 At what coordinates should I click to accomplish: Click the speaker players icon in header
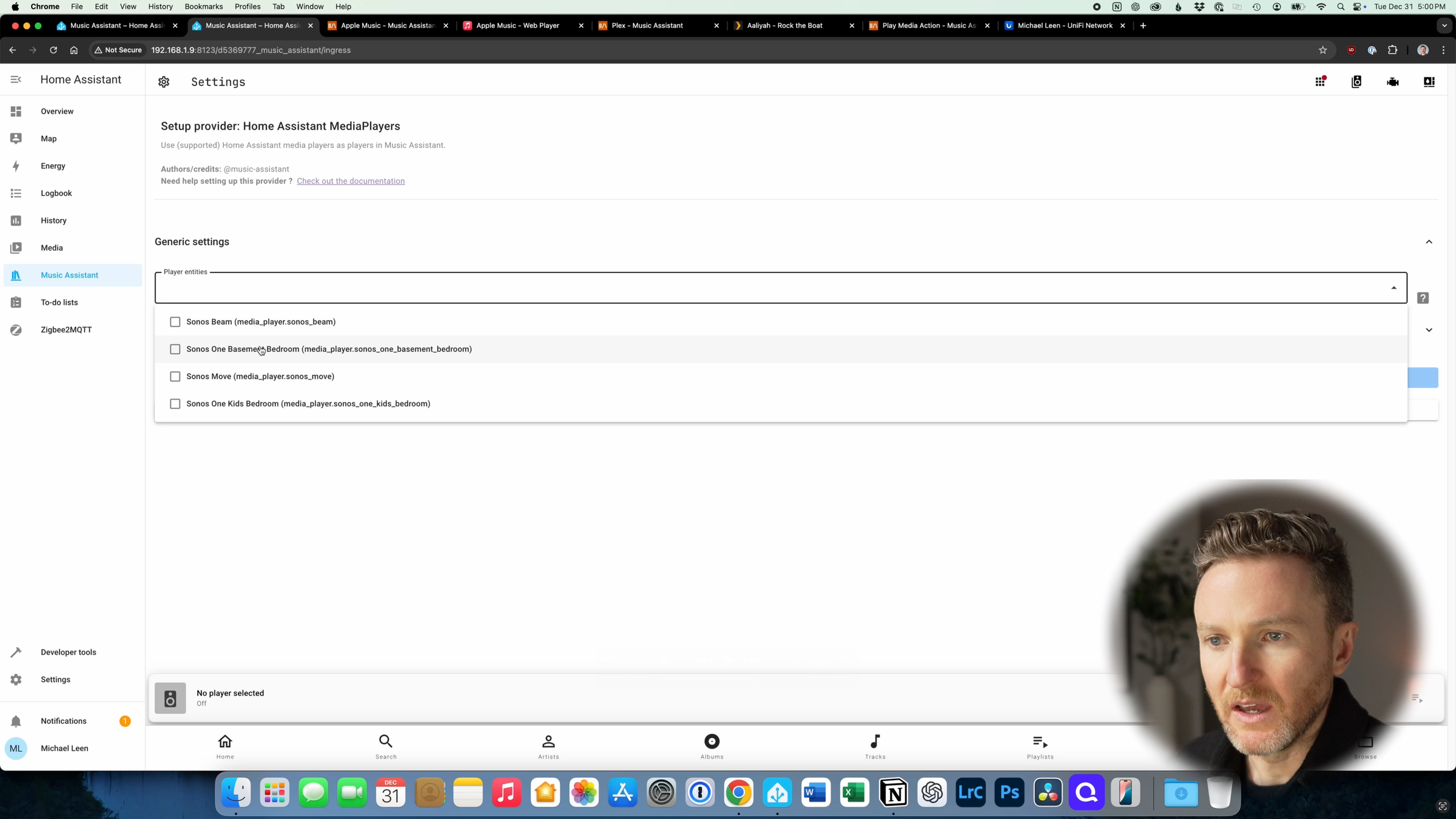pos(1357,81)
